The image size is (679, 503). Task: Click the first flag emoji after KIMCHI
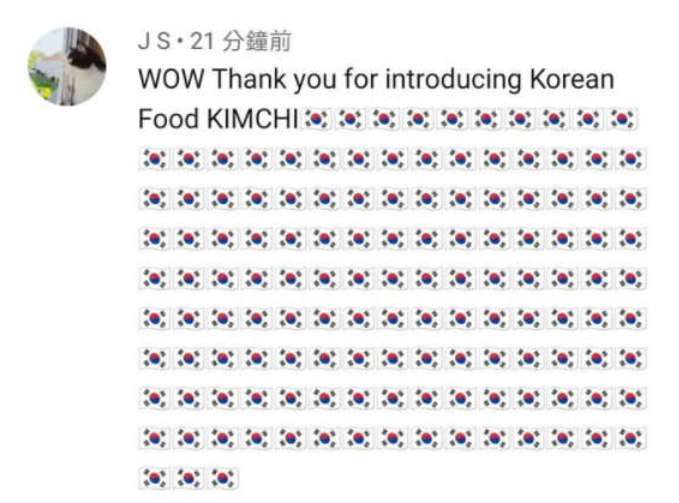tap(316, 120)
